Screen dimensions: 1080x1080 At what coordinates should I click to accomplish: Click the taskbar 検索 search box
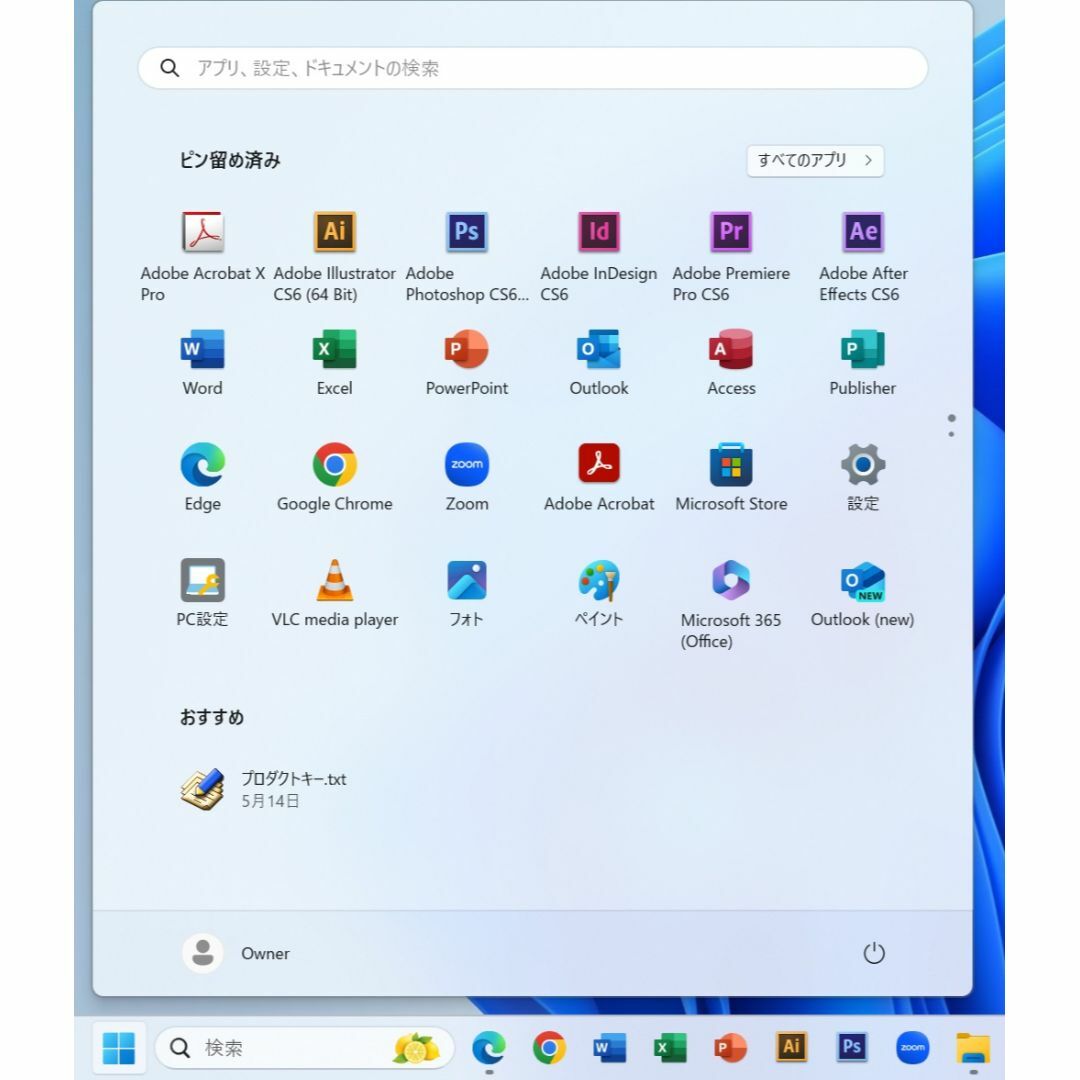tap(304, 1048)
